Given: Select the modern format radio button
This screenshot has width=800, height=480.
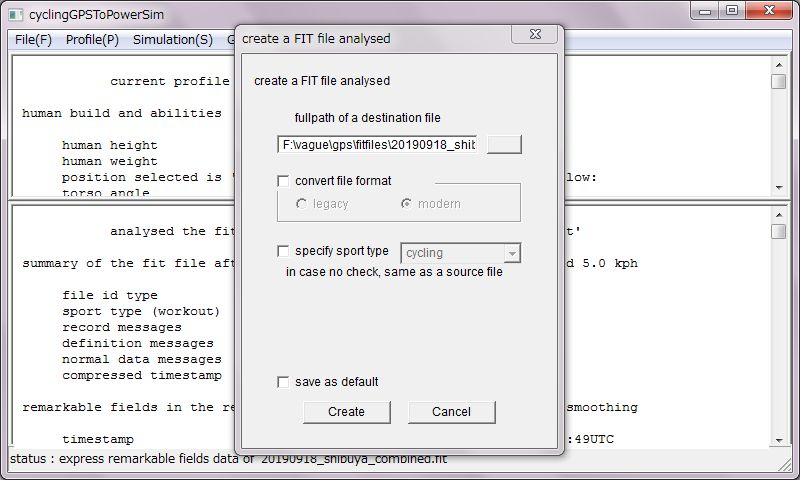Looking at the screenshot, I should (x=407, y=204).
